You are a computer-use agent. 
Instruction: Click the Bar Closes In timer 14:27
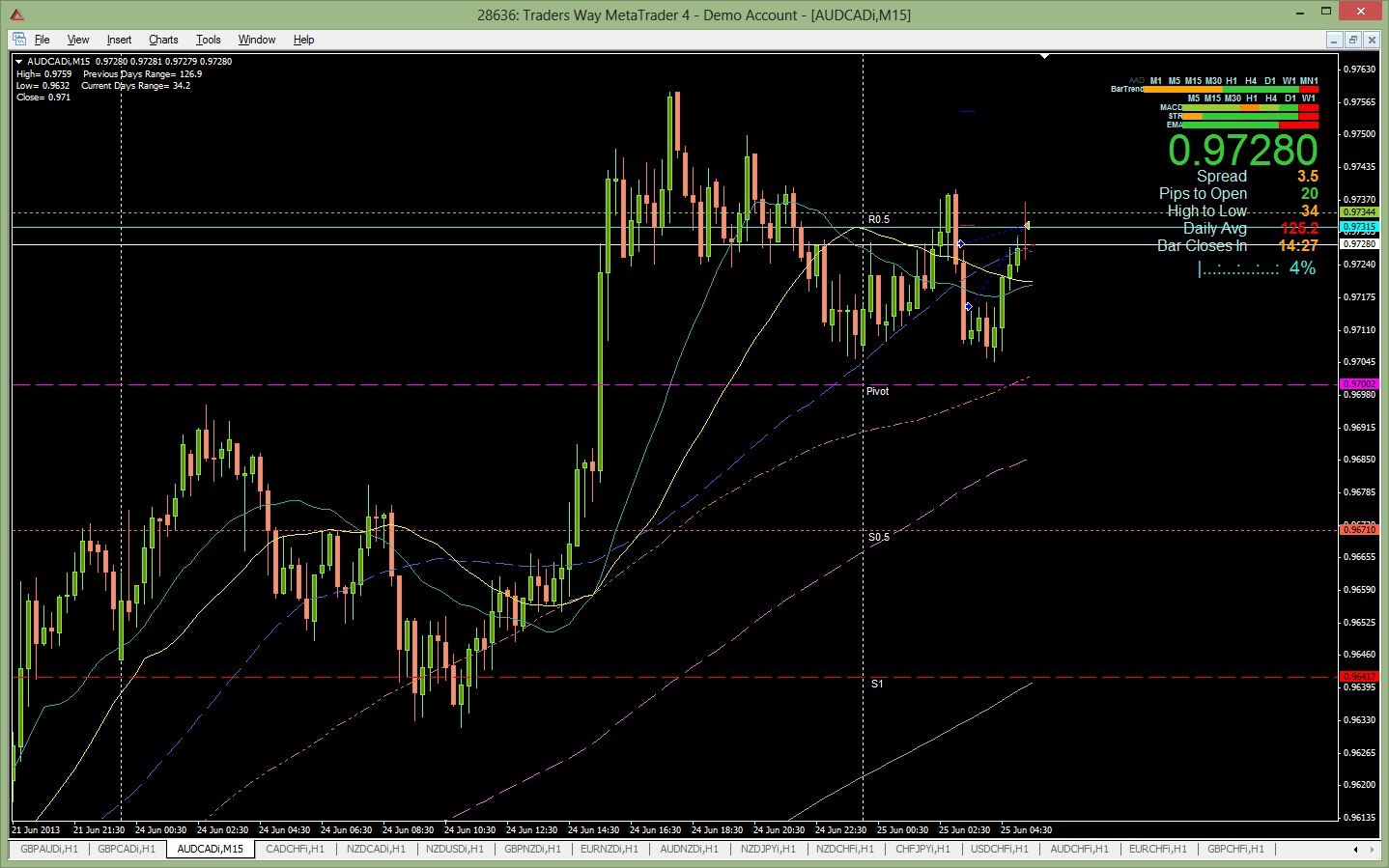click(x=1298, y=245)
